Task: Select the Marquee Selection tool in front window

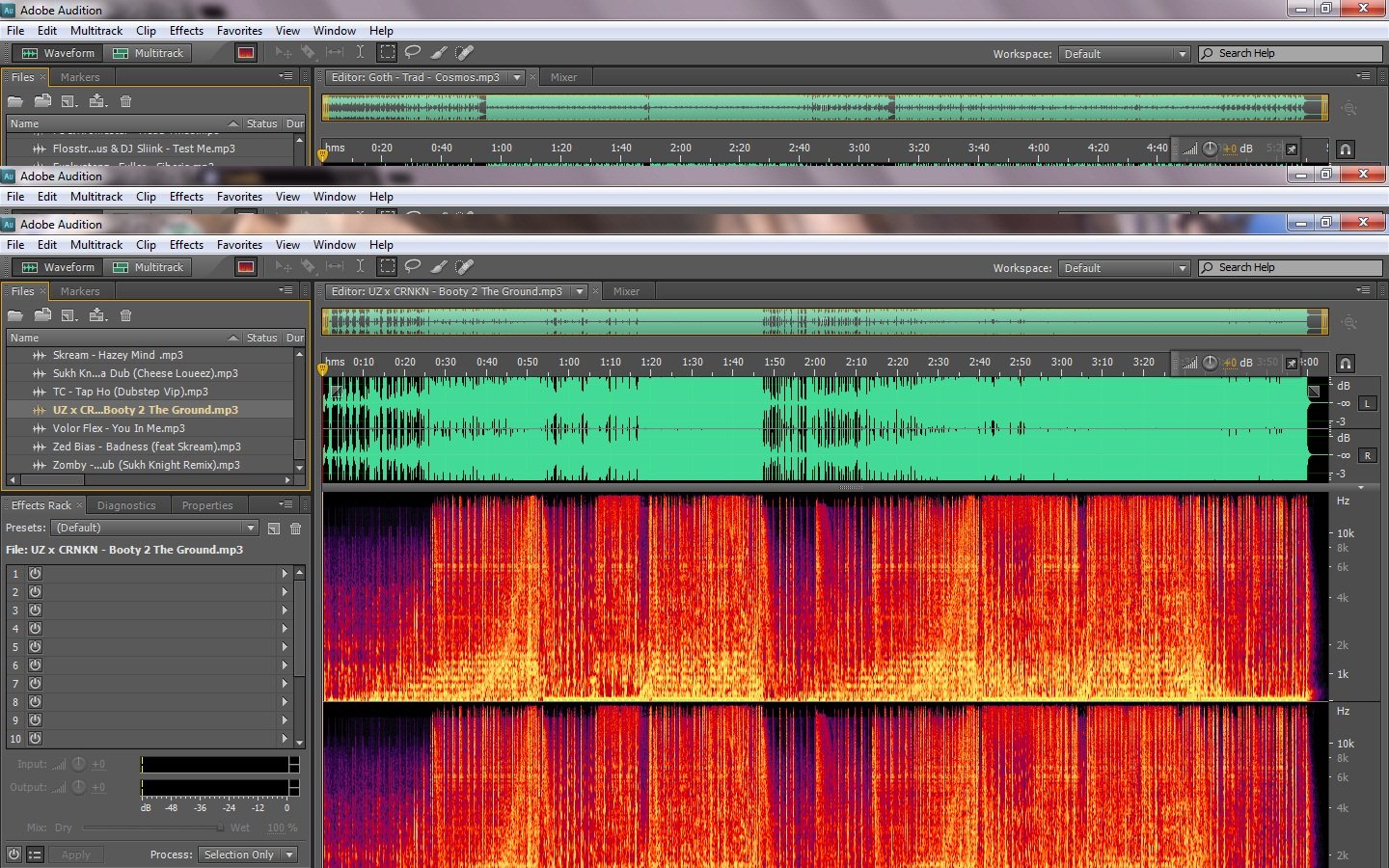Action: click(x=387, y=266)
